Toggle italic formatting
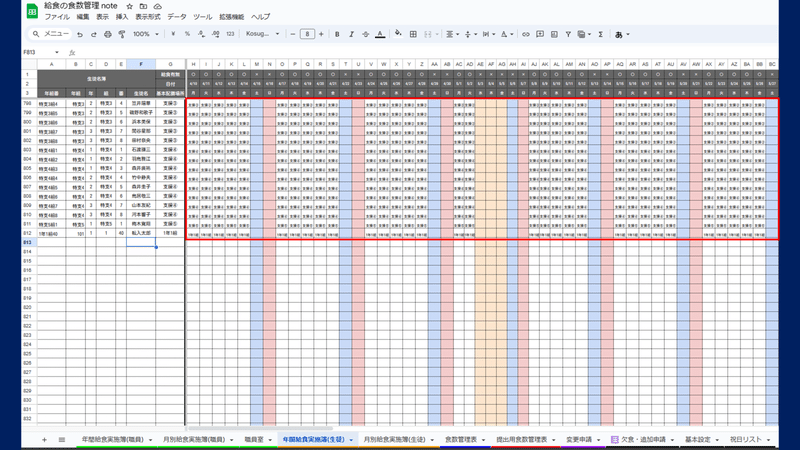This screenshot has width=800, height=450. point(351,34)
